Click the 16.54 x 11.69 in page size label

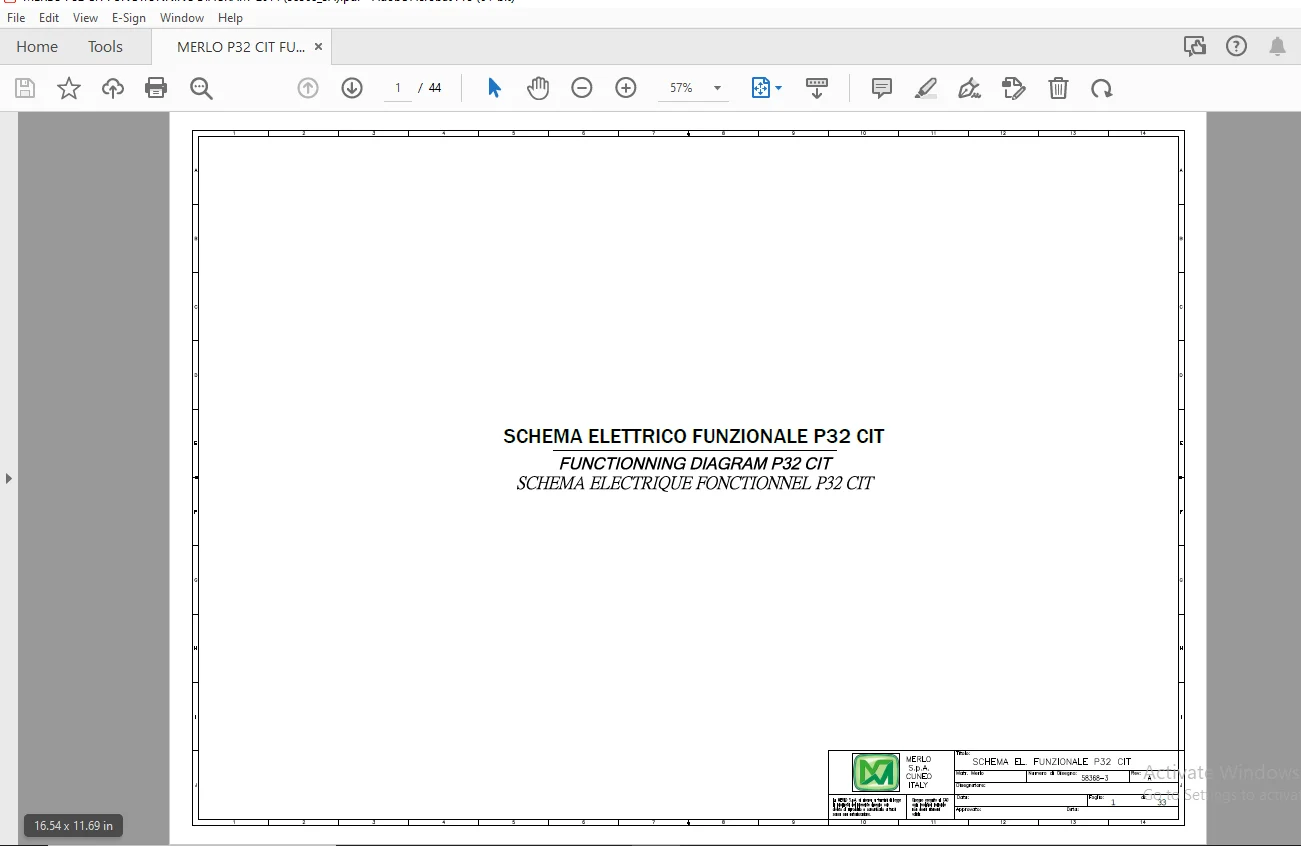pyautogui.click(x=73, y=825)
